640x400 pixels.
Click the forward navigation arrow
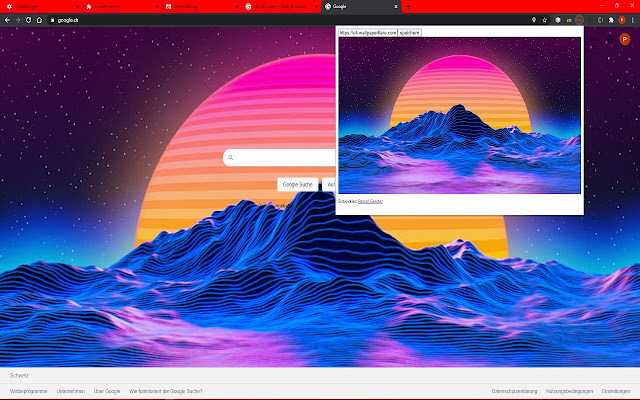point(18,20)
